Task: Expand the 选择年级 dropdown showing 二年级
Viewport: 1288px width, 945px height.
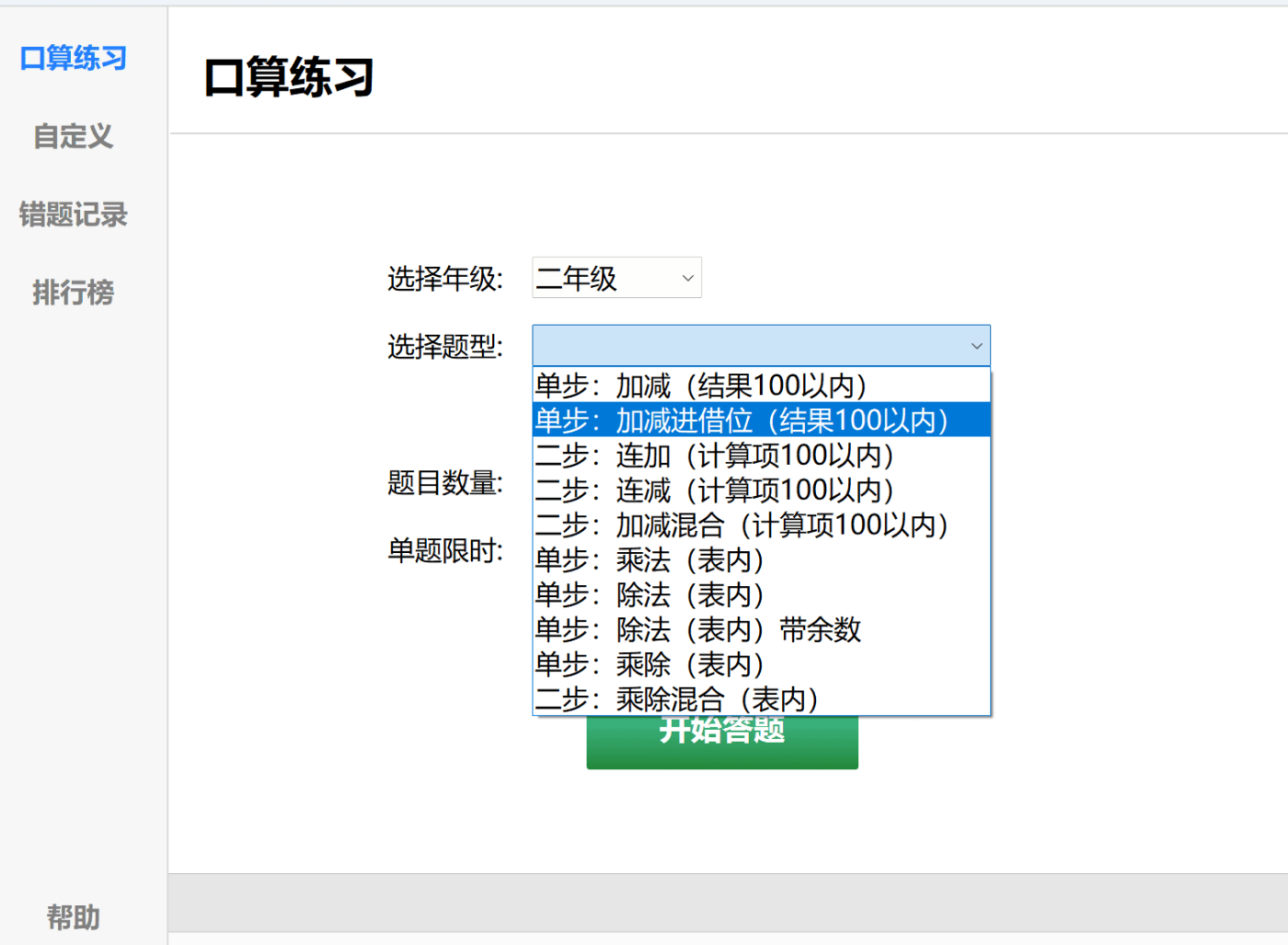Action: click(x=607, y=278)
